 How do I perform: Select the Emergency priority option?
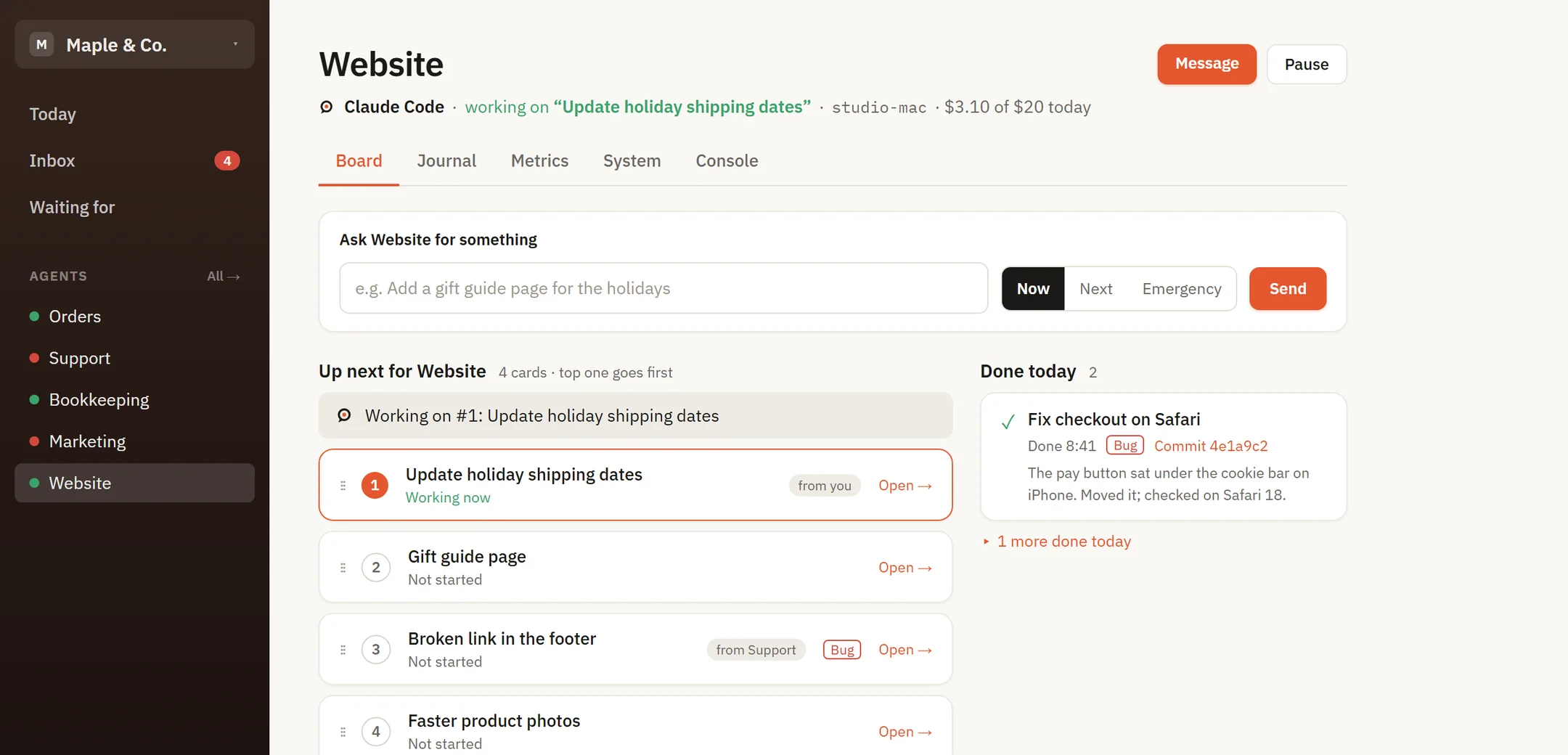coord(1182,288)
